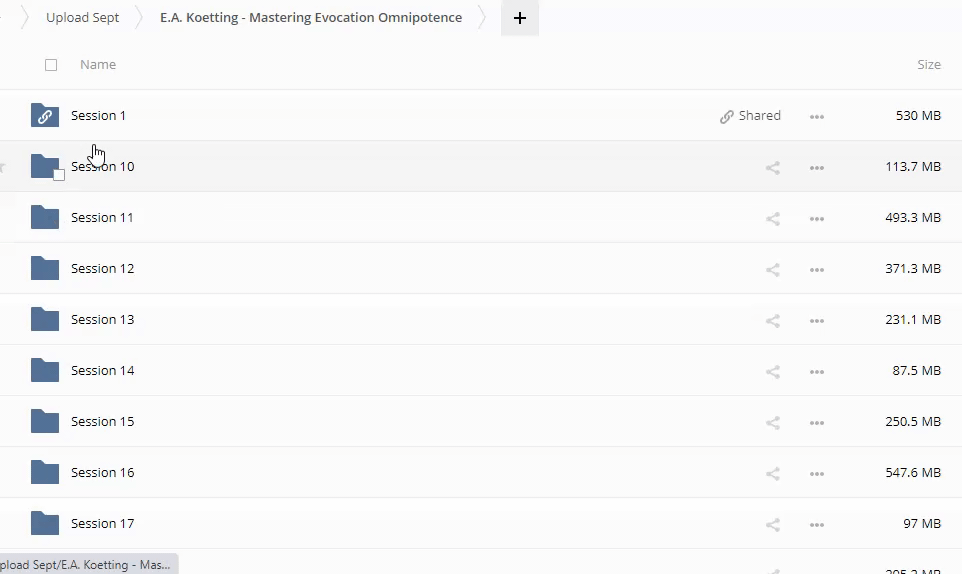Open share options for Session 14
Screen dimensions: 962x574
coord(772,371)
